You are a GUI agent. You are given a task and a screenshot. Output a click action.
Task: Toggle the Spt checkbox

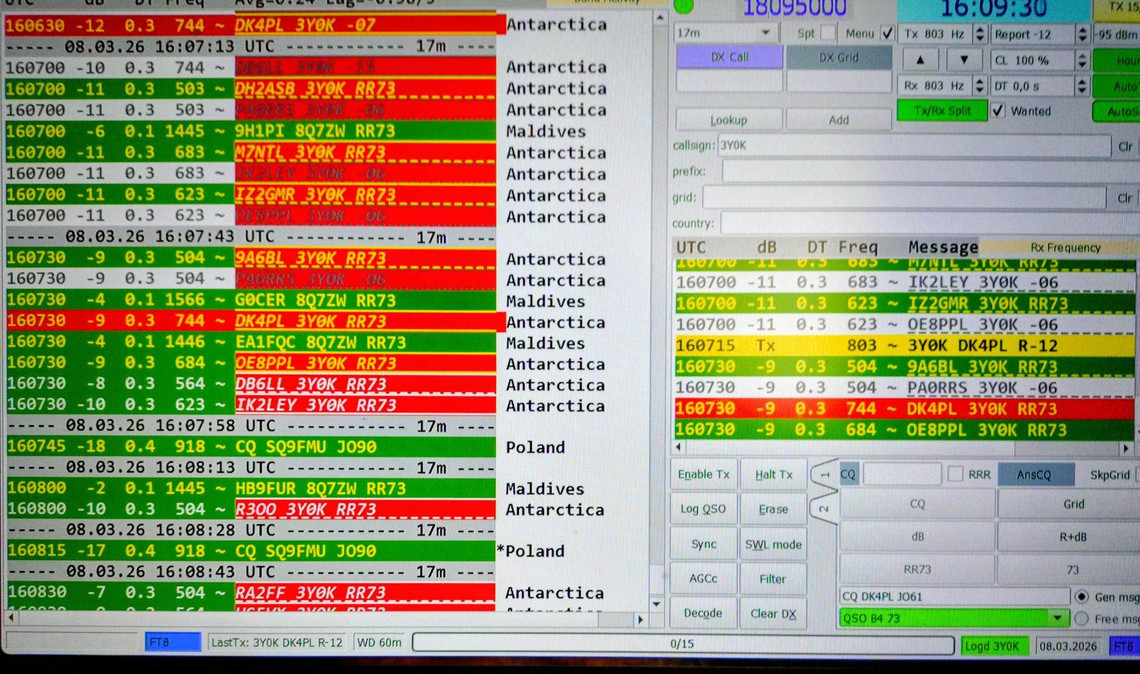click(828, 33)
